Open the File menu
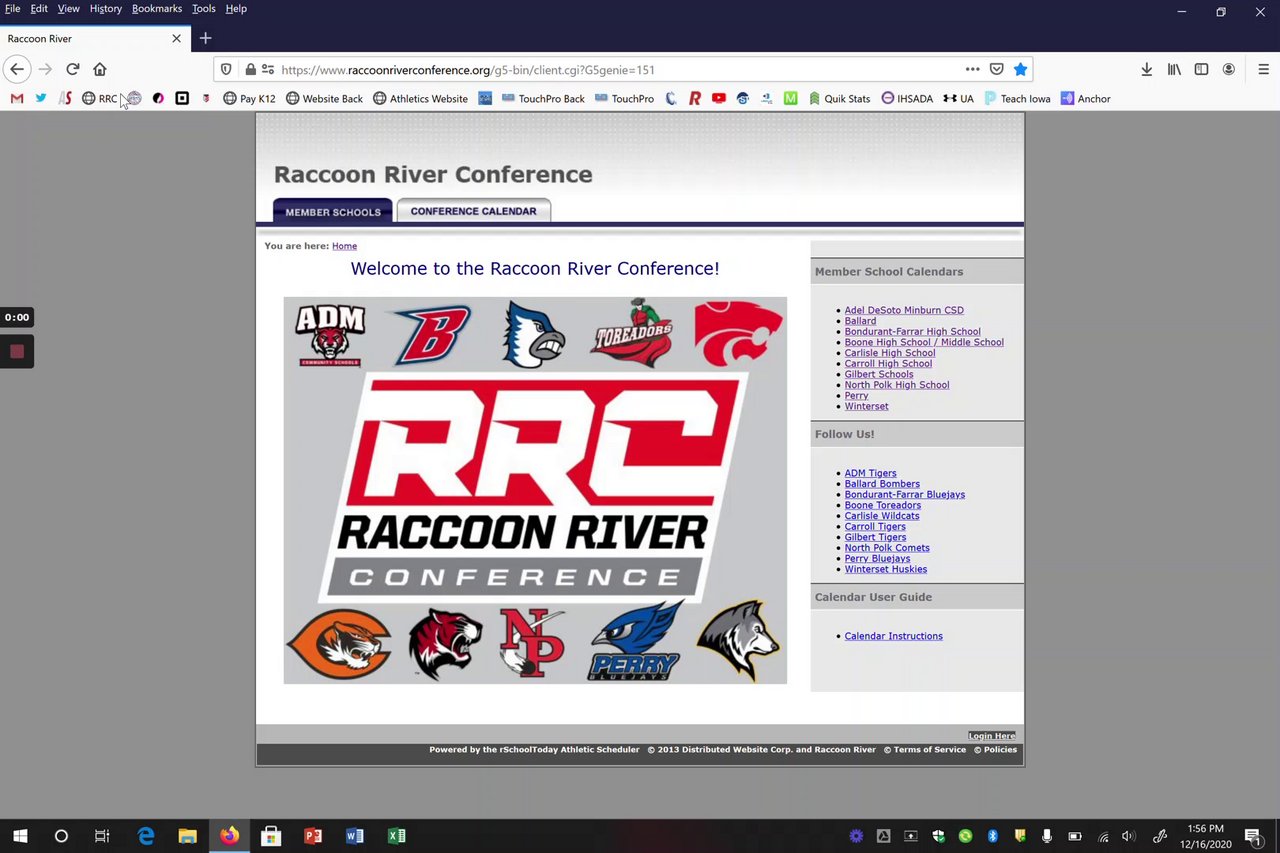 pos(12,8)
